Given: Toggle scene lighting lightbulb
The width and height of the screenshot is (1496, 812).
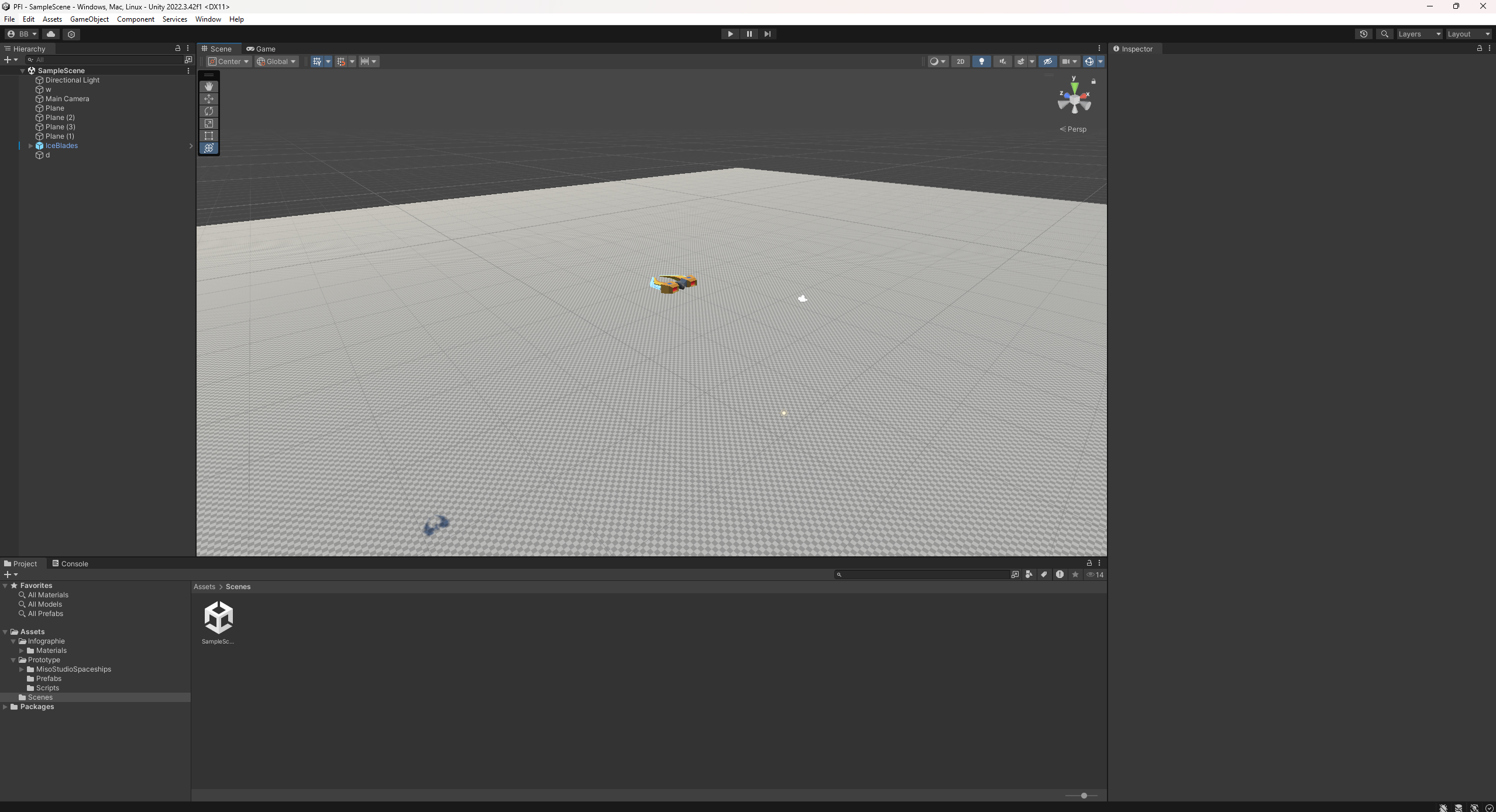Looking at the screenshot, I should [981, 61].
